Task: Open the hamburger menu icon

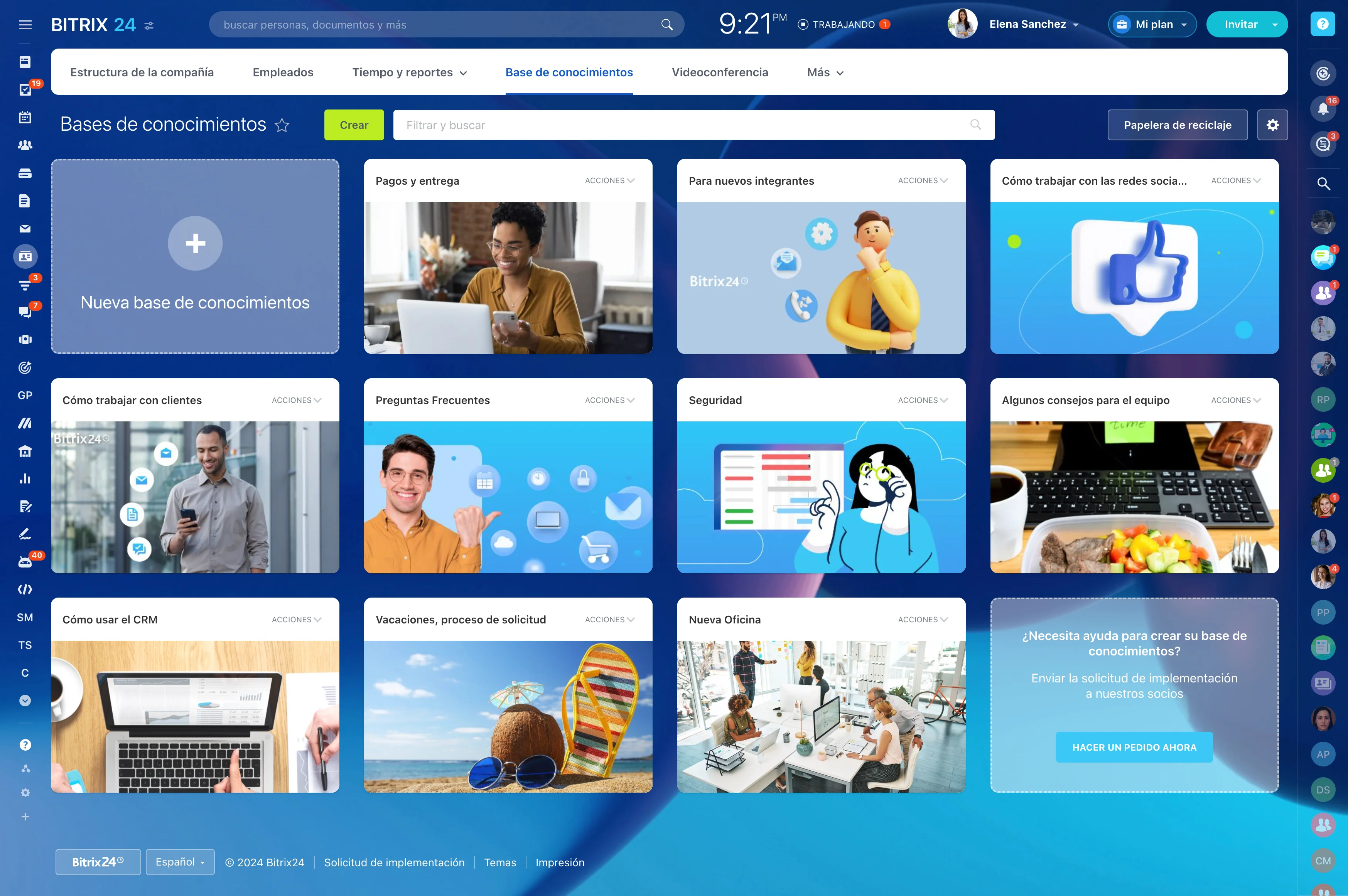Action: 25,25
